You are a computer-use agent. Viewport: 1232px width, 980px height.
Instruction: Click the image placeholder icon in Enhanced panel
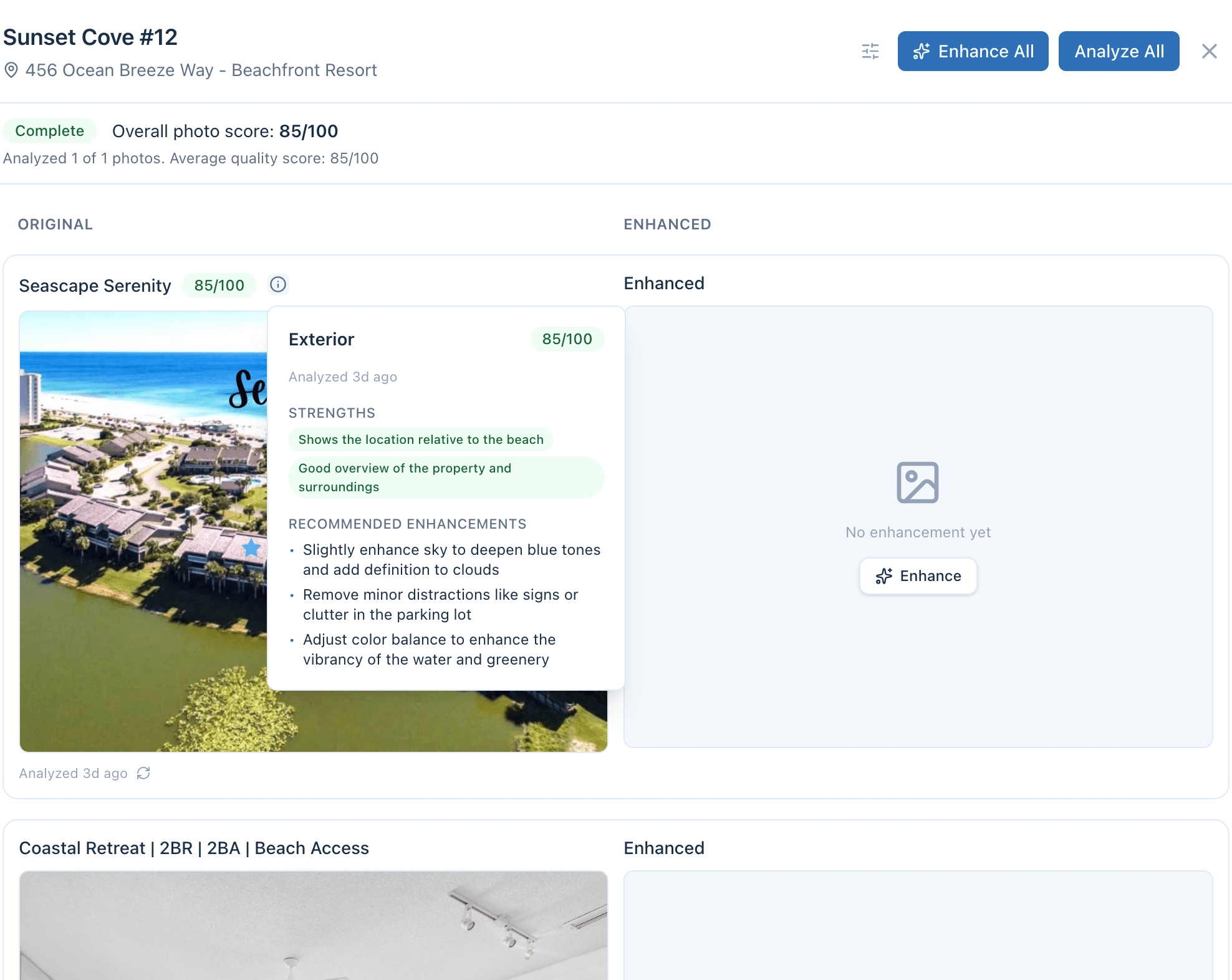tap(917, 481)
